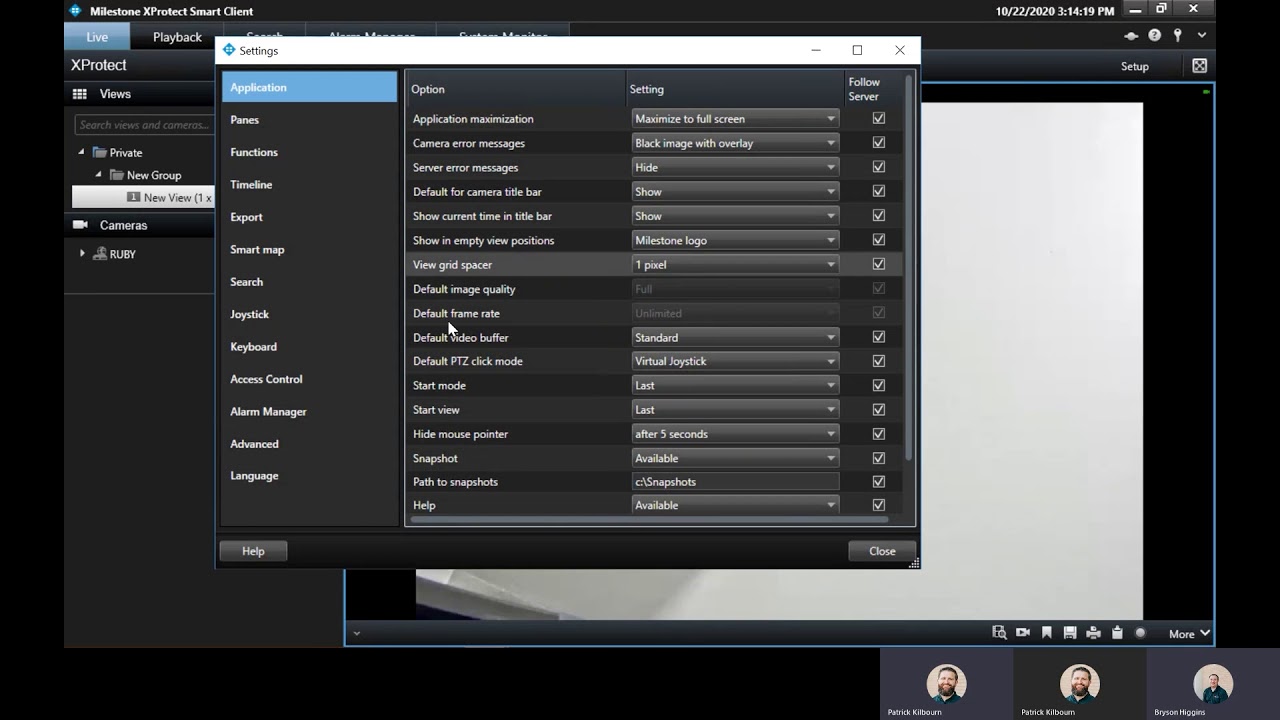Toggle Follow Server for Start mode
The width and height of the screenshot is (1280, 720).
click(879, 385)
